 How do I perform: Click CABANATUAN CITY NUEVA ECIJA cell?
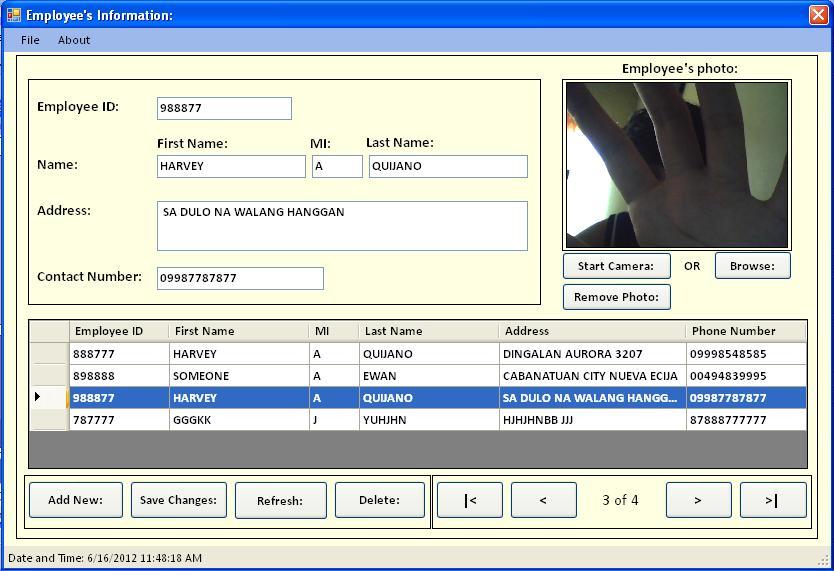[x=593, y=376]
